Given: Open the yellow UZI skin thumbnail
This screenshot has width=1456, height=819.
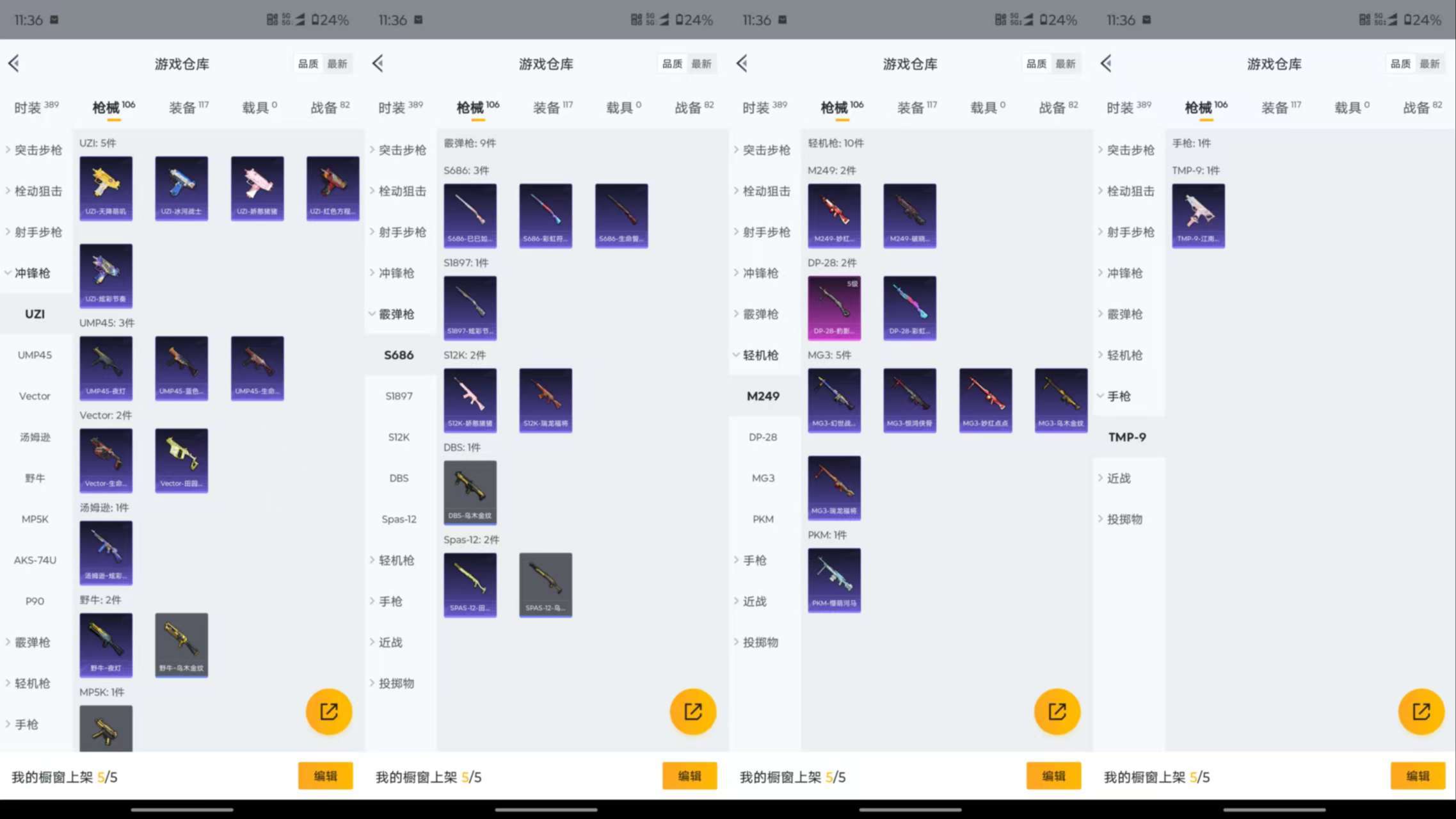Looking at the screenshot, I should click(x=106, y=188).
